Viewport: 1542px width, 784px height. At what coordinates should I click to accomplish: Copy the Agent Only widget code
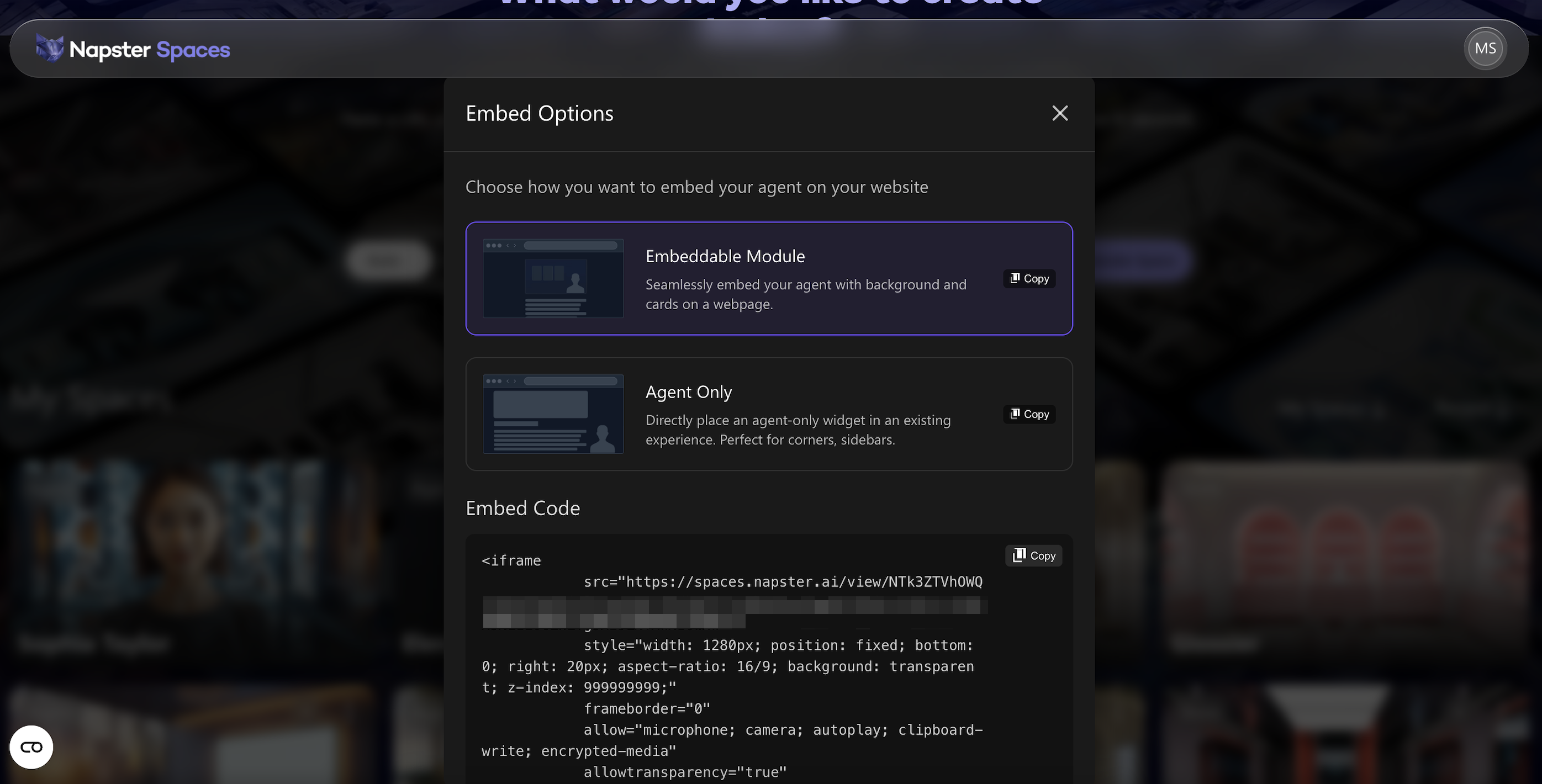[x=1028, y=414]
